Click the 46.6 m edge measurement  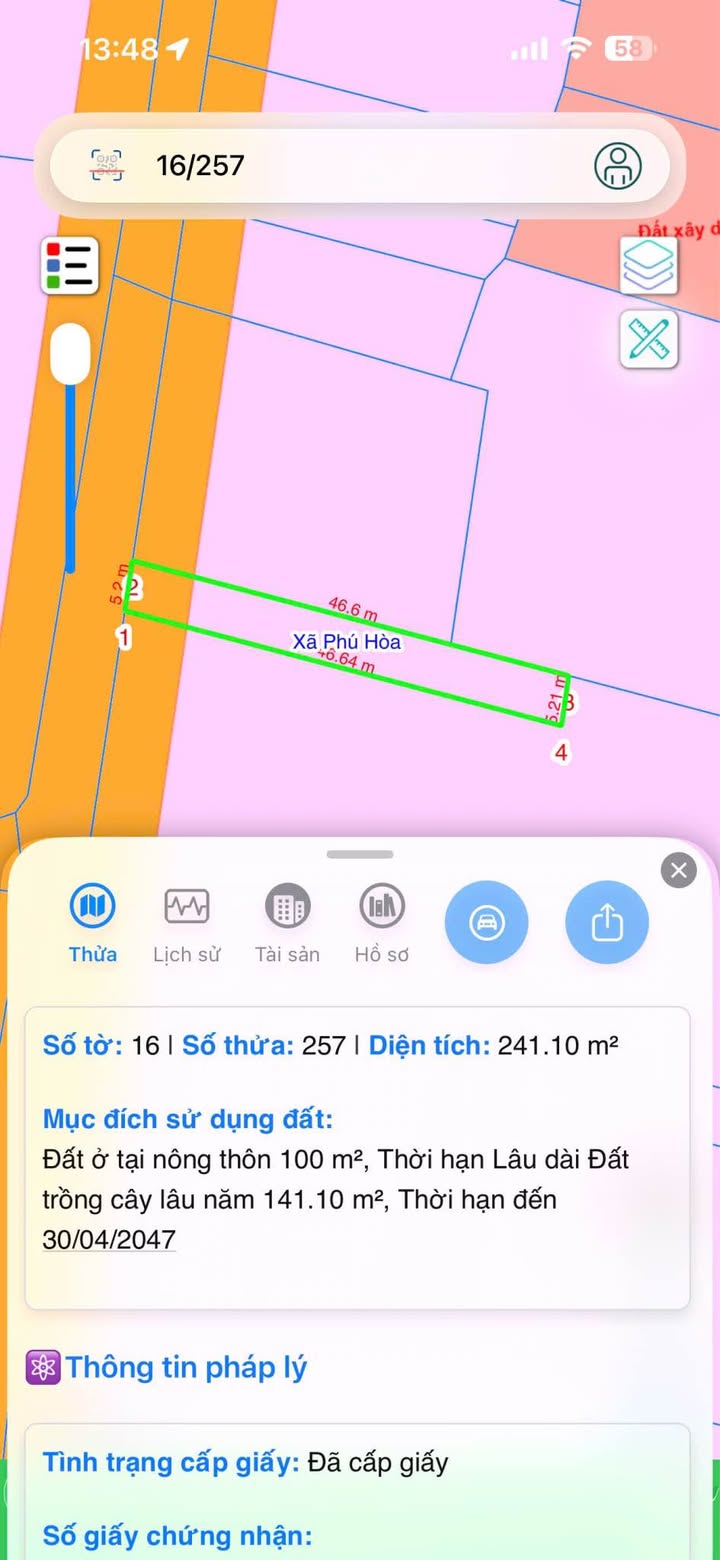pyautogui.click(x=353, y=607)
